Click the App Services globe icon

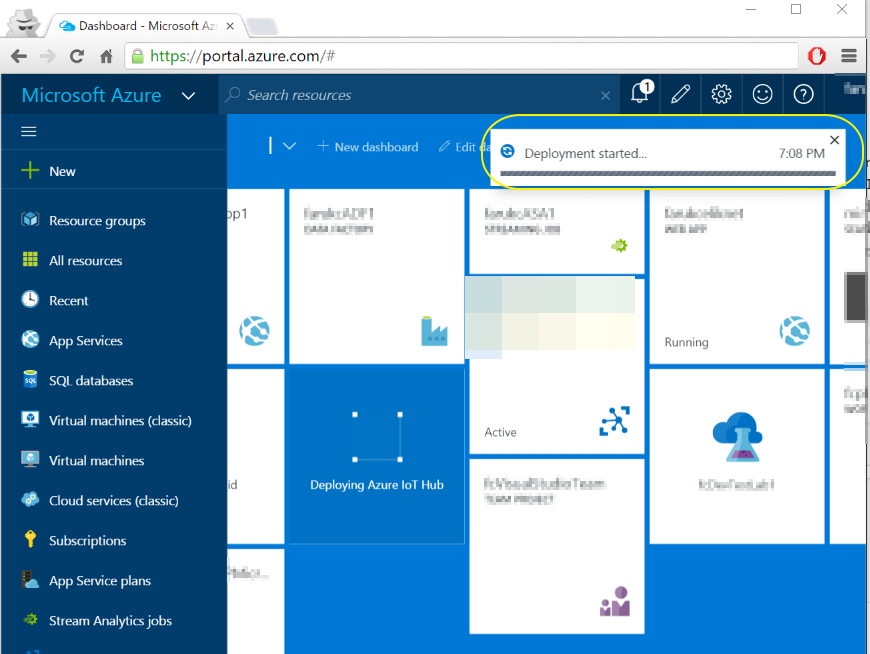[30, 339]
